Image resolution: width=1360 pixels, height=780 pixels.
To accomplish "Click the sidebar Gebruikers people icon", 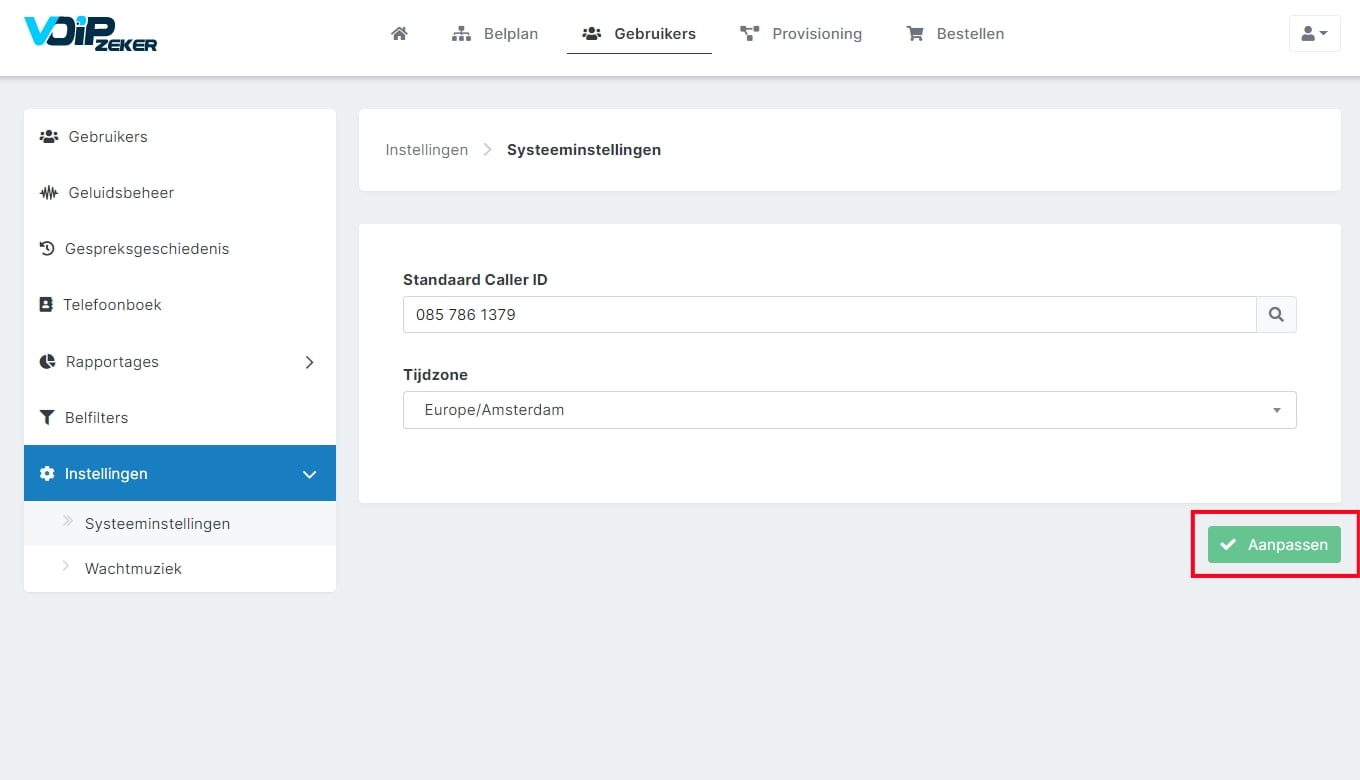I will [x=48, y=137].
